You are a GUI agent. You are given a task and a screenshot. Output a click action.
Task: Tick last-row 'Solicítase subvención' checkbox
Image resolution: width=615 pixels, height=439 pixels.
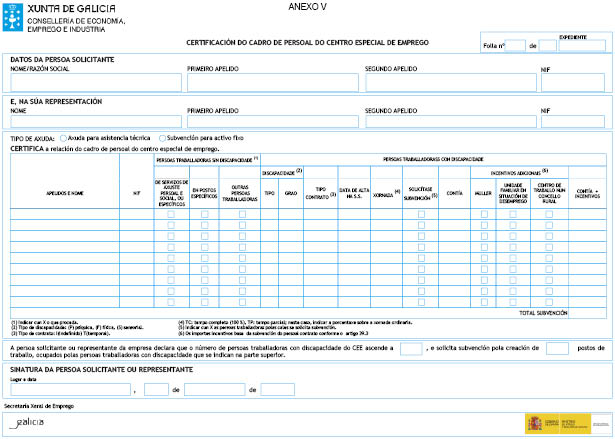coord(421,302)
